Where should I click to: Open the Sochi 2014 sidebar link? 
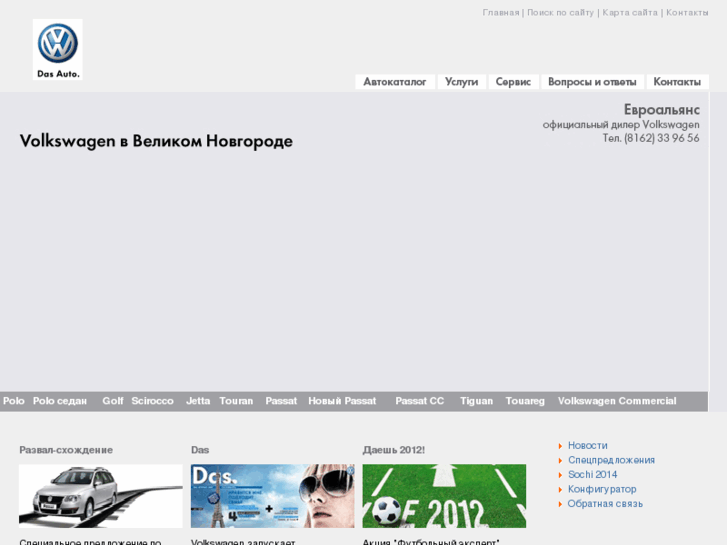tap(593, 474)
